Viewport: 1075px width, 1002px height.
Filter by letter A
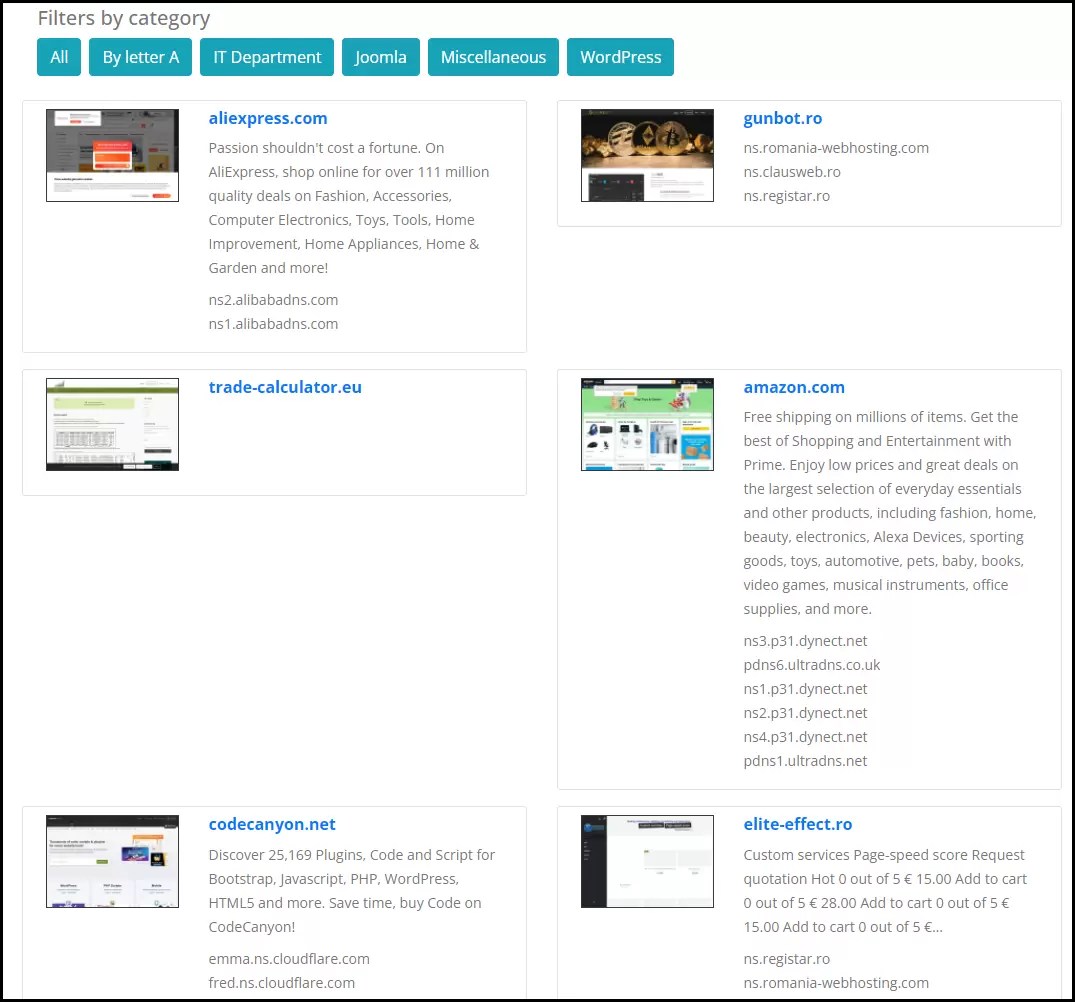click(141, 57)
